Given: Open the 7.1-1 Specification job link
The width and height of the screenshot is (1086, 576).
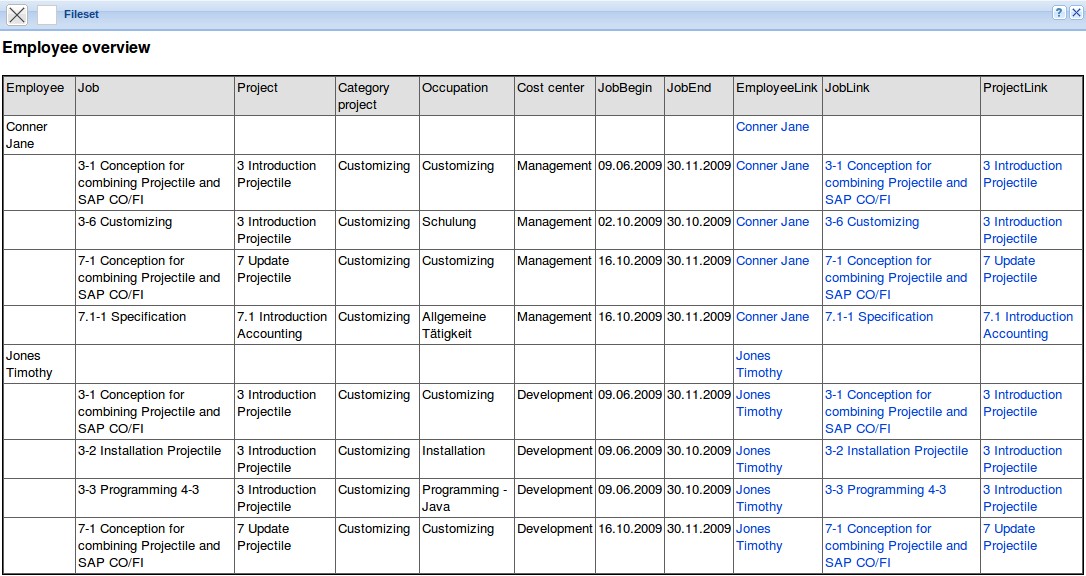Looking at the screenshot, I should [x=878, y=317].
